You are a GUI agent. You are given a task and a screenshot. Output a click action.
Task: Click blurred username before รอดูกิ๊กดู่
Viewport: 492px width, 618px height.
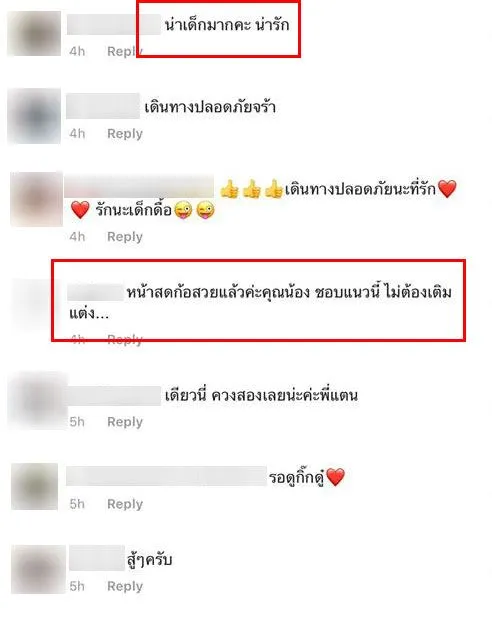click(166, 476)
